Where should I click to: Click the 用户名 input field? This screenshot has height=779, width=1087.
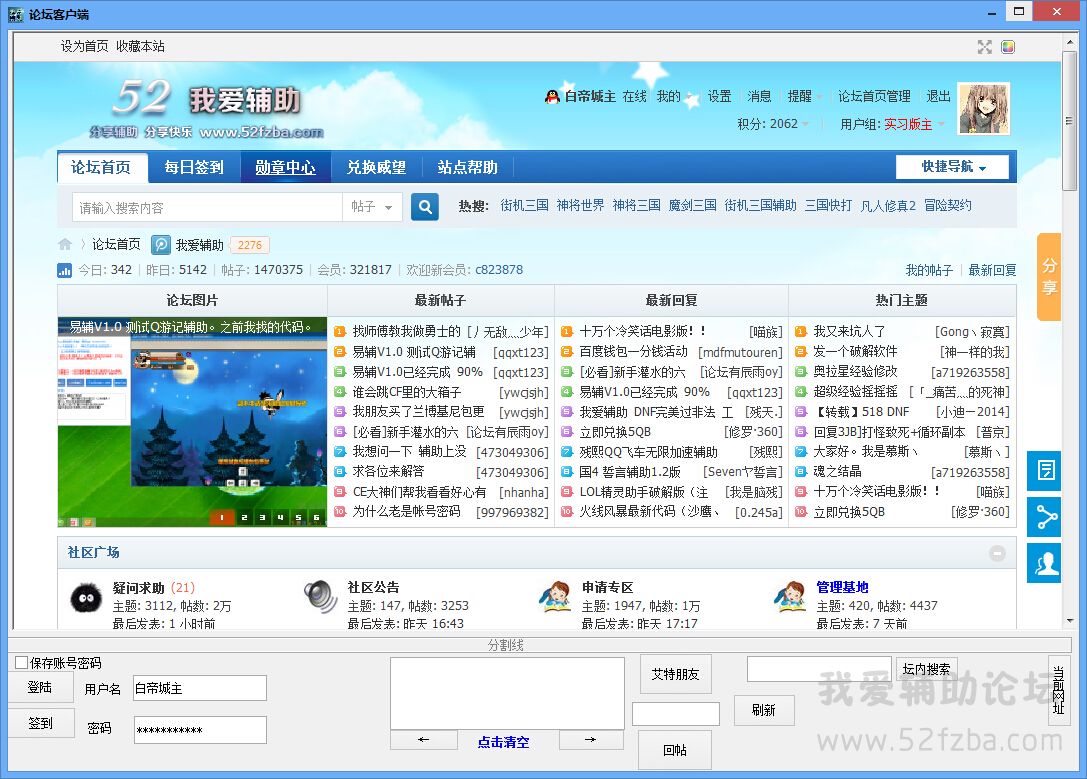[200, 688]
